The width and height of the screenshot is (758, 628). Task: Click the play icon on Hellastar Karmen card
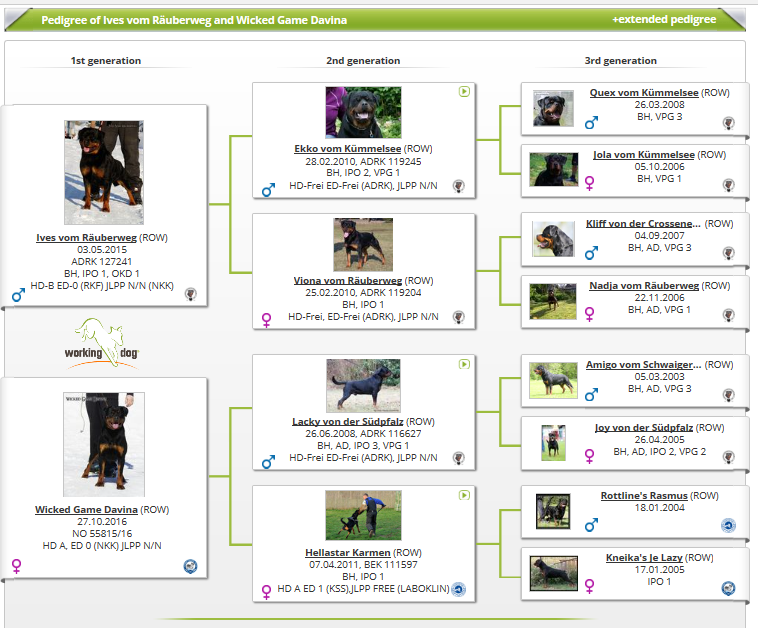(464, 495)
